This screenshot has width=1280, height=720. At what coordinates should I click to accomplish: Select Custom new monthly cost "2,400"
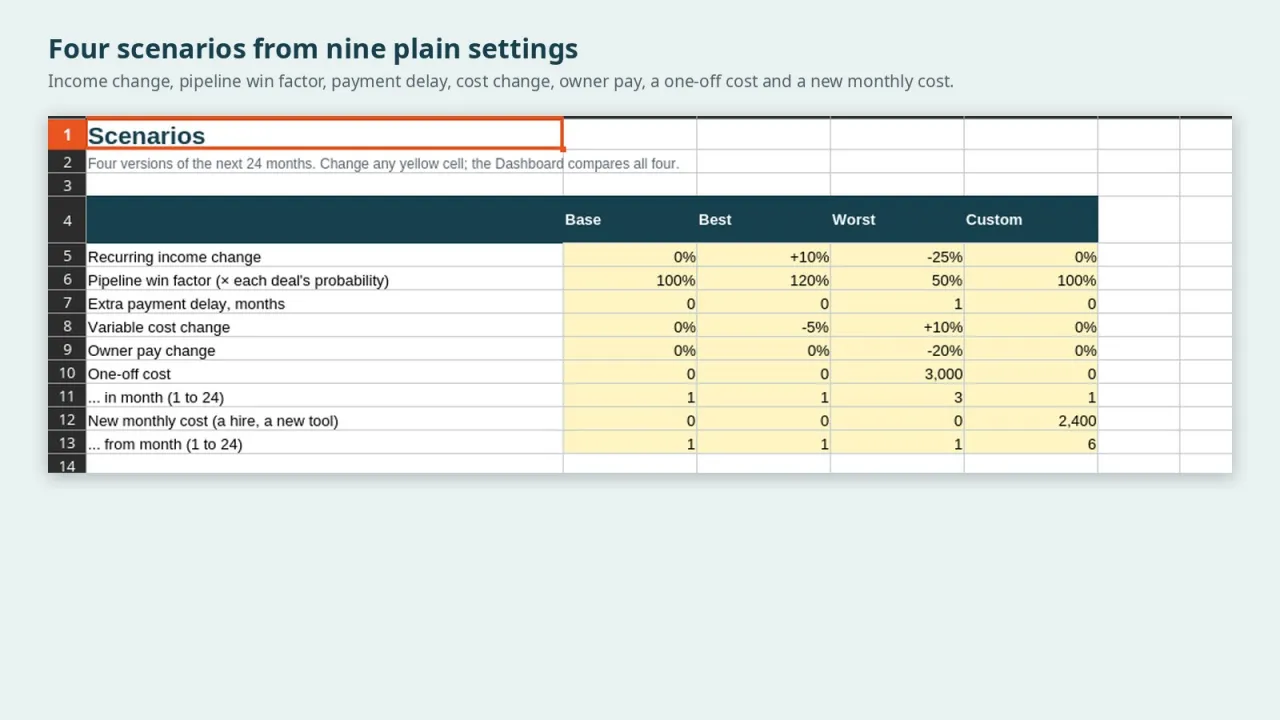coord(1031,421)
